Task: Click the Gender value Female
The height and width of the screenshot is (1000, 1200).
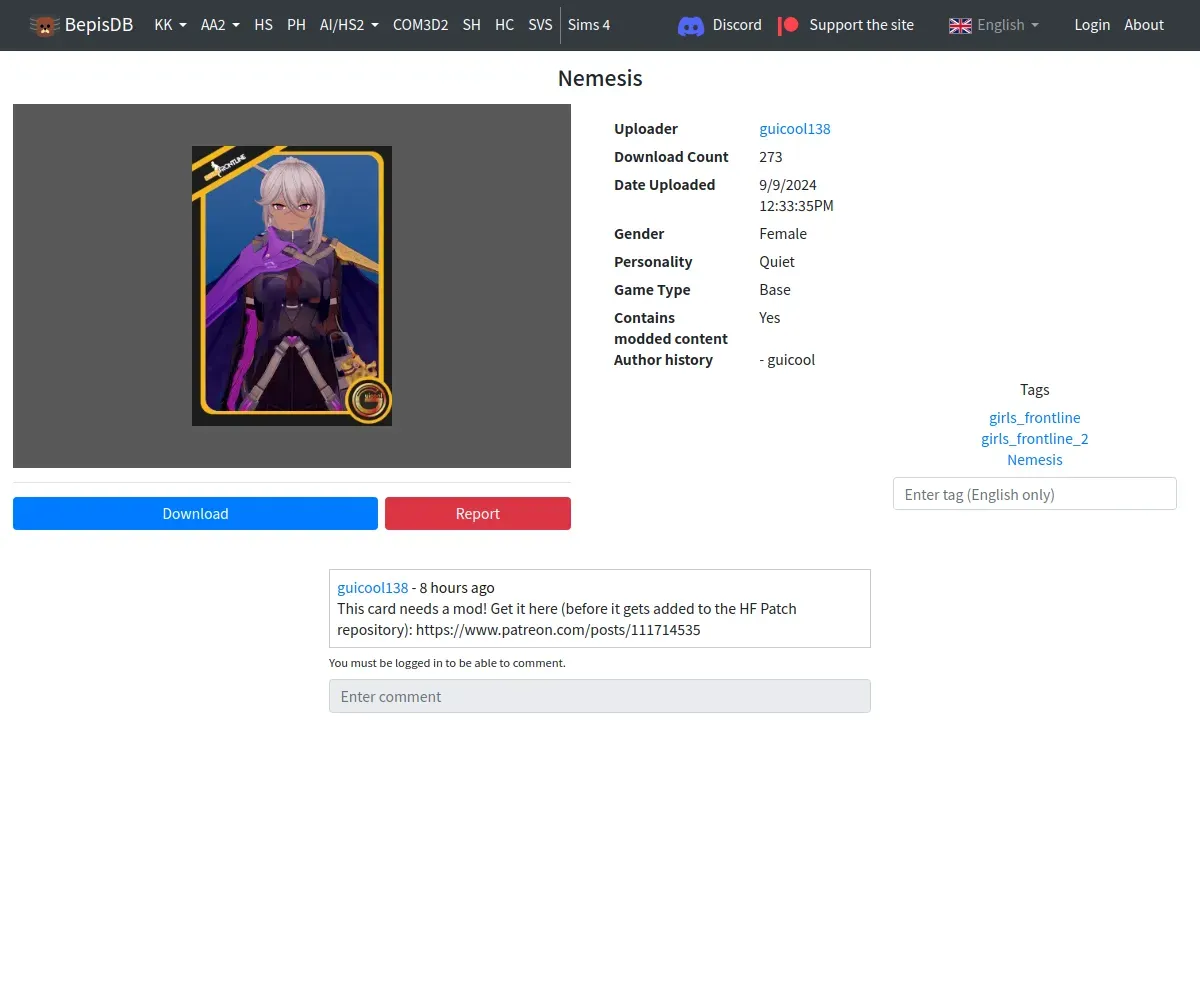Action: tap(783, 234)
